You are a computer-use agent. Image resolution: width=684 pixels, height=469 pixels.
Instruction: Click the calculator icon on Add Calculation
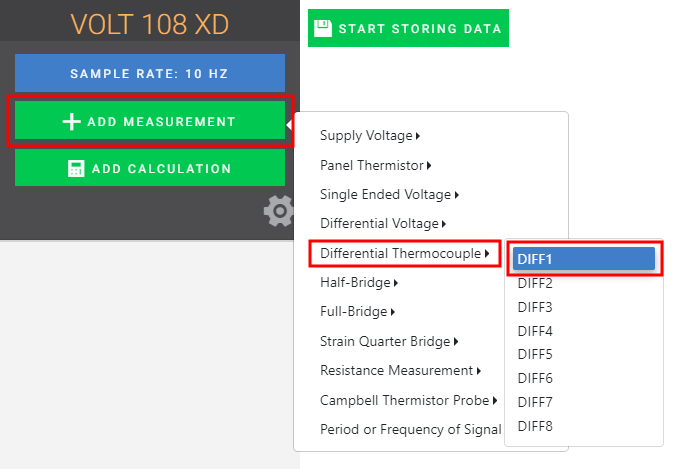tap(76, 169)
